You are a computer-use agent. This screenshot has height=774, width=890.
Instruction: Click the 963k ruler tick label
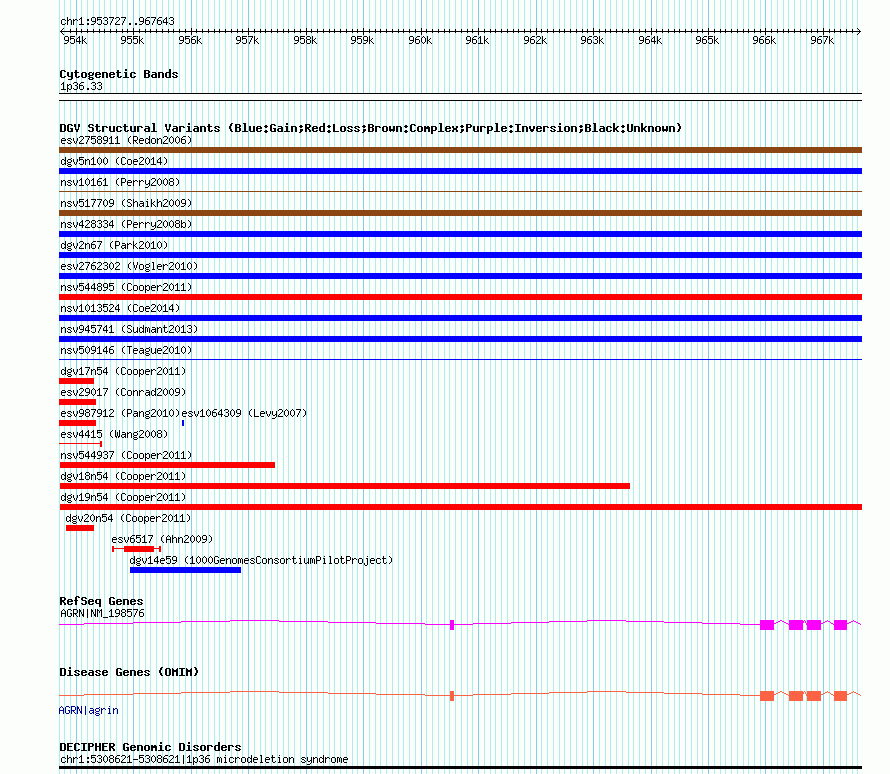[592, 40]
